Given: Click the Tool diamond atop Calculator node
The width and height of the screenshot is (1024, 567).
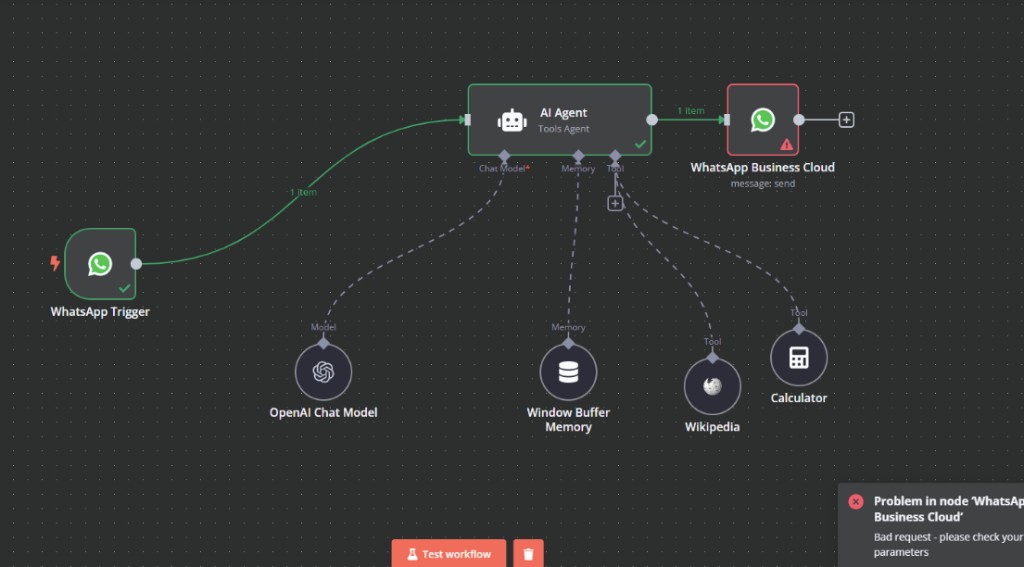Looking at the screenshot, I should (x=799, y=329).
